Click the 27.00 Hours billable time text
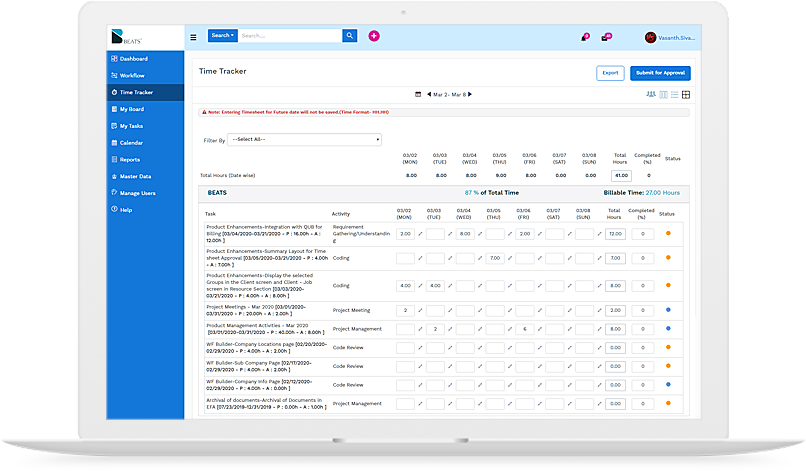 pos(663,193)
